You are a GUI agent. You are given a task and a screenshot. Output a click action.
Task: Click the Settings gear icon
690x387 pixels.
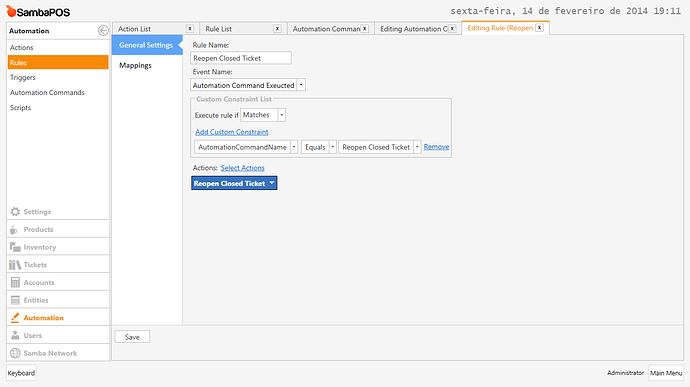pyautogui.click(x=15, y=212)
